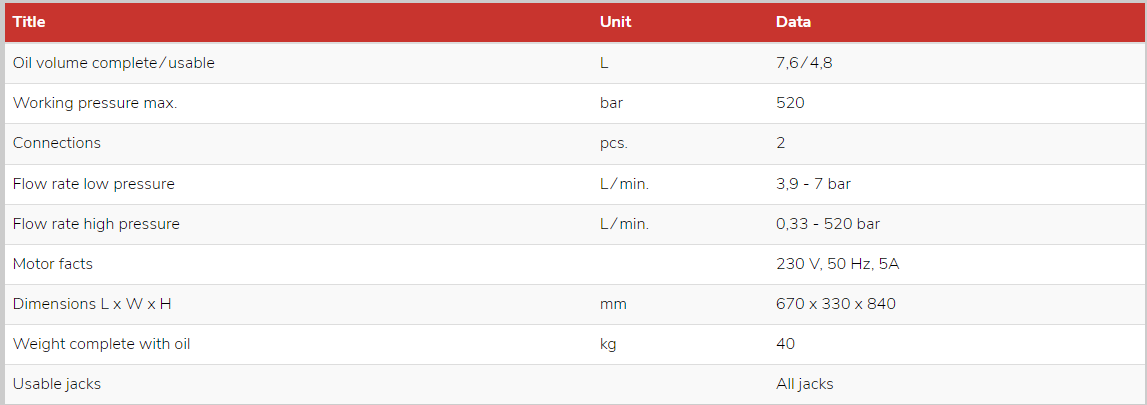Click the 7,6/4,8 oil volume value
This screenshot has width=1147, height=405.
point(804,63)
